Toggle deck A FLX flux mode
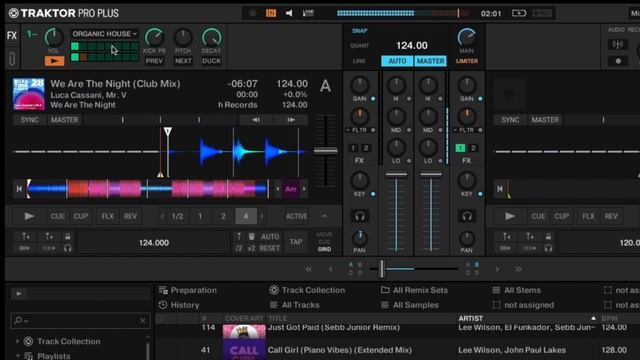640x360 pixels. point(107,216)
